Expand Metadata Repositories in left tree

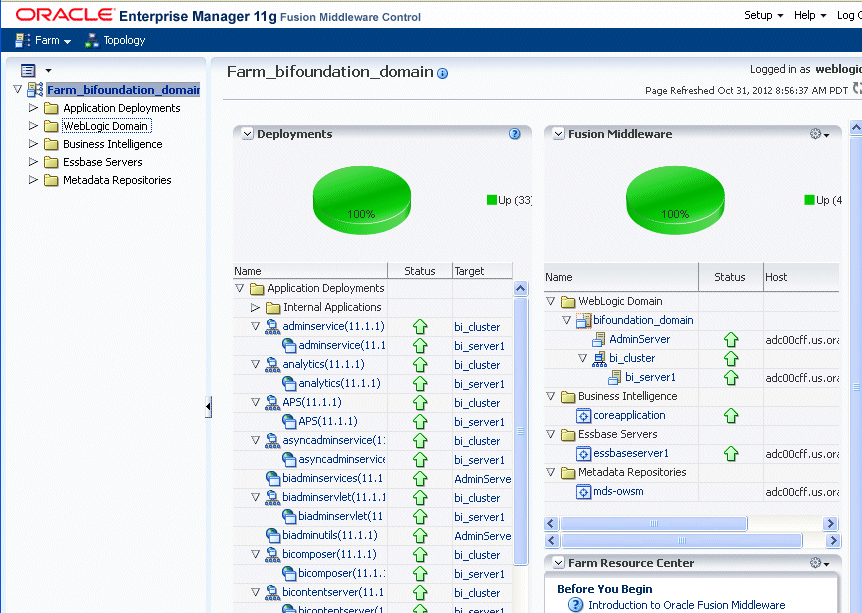tap(33, 180)
